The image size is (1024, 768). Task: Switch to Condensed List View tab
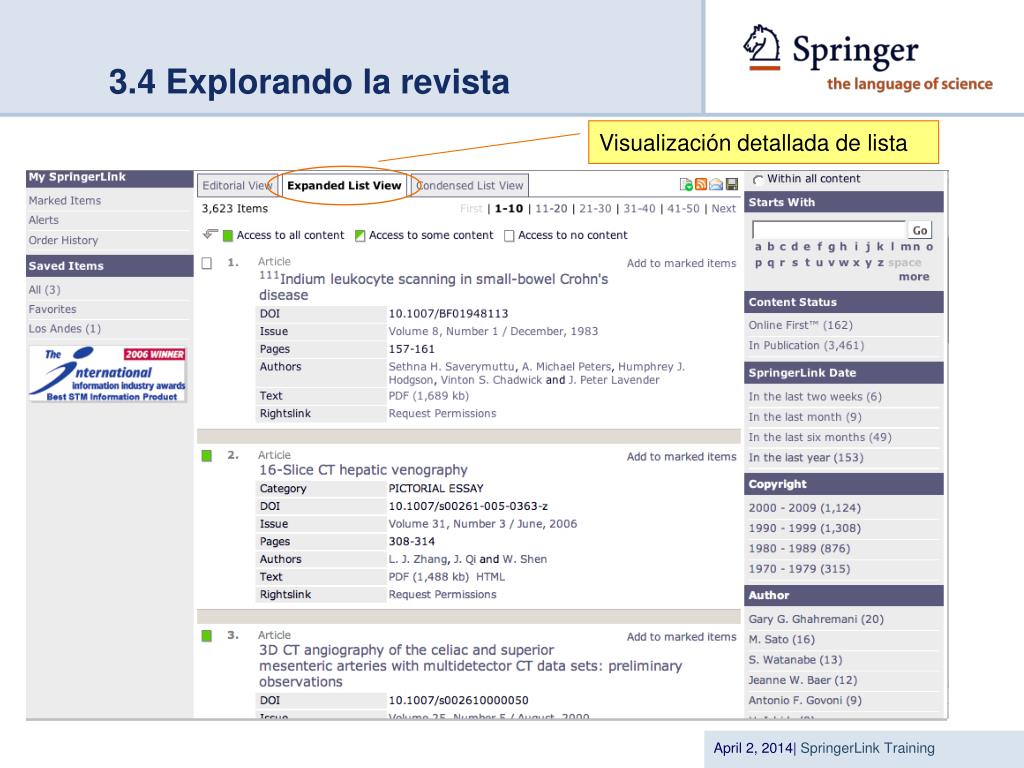470,185
